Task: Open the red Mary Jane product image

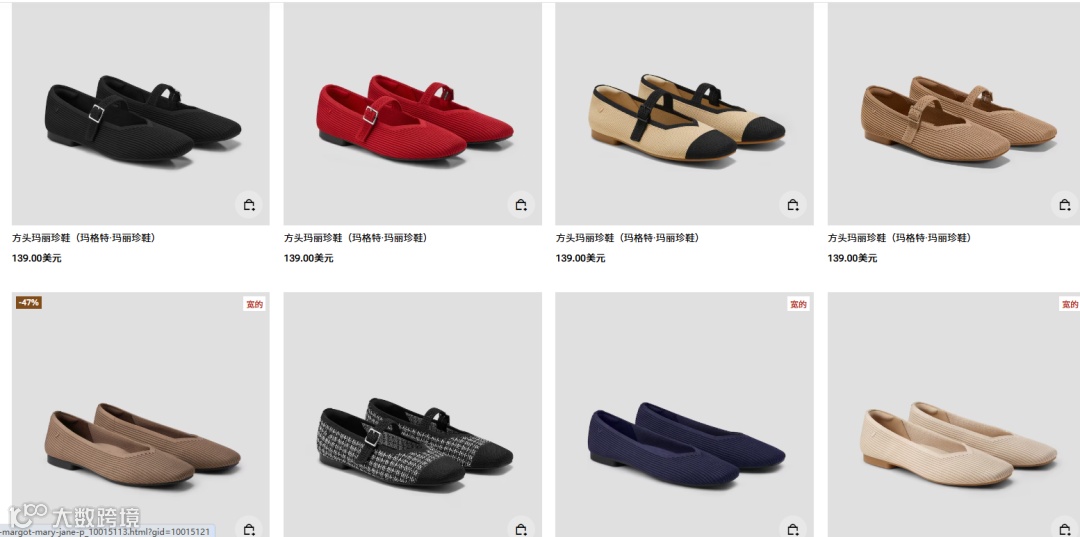Action: pyautogui.click(x=413, y=114)
